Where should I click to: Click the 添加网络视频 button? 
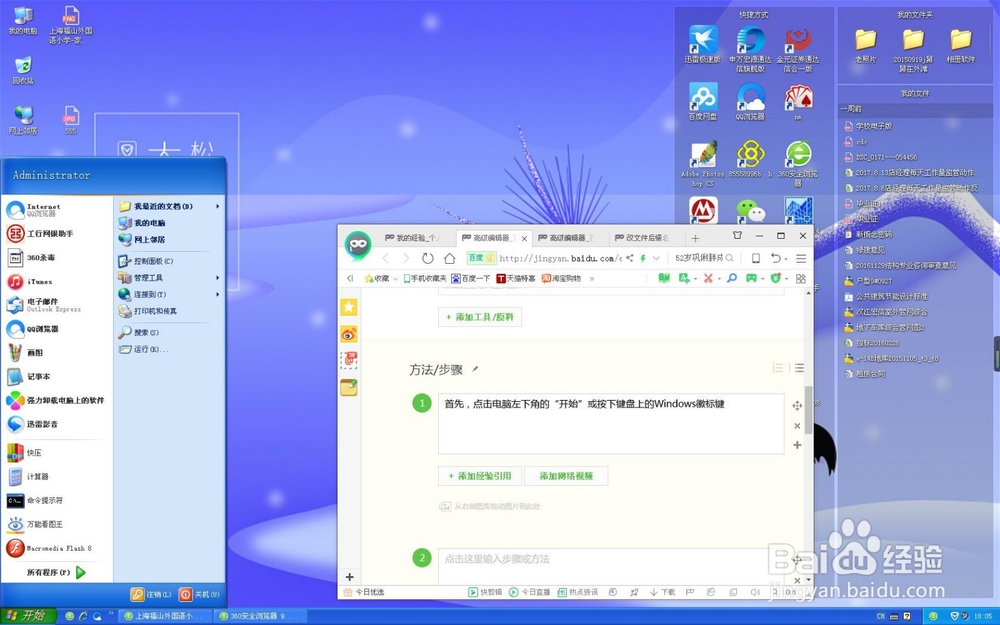pos(566,476)
